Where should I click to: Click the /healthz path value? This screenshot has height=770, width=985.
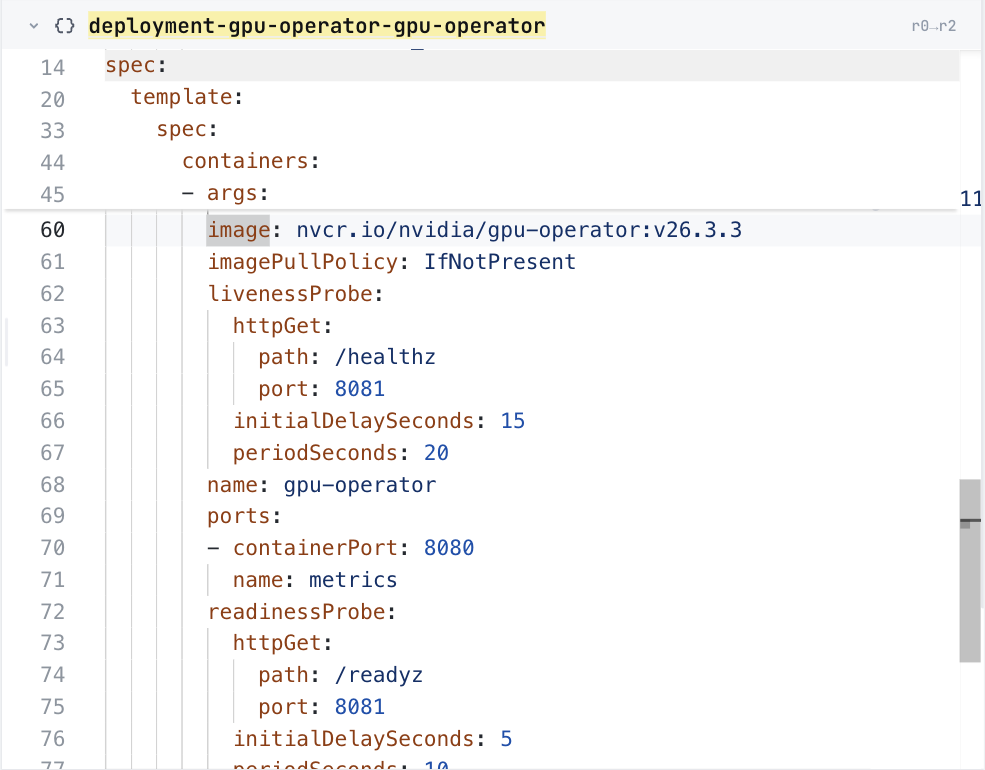(x=384, y=357)
